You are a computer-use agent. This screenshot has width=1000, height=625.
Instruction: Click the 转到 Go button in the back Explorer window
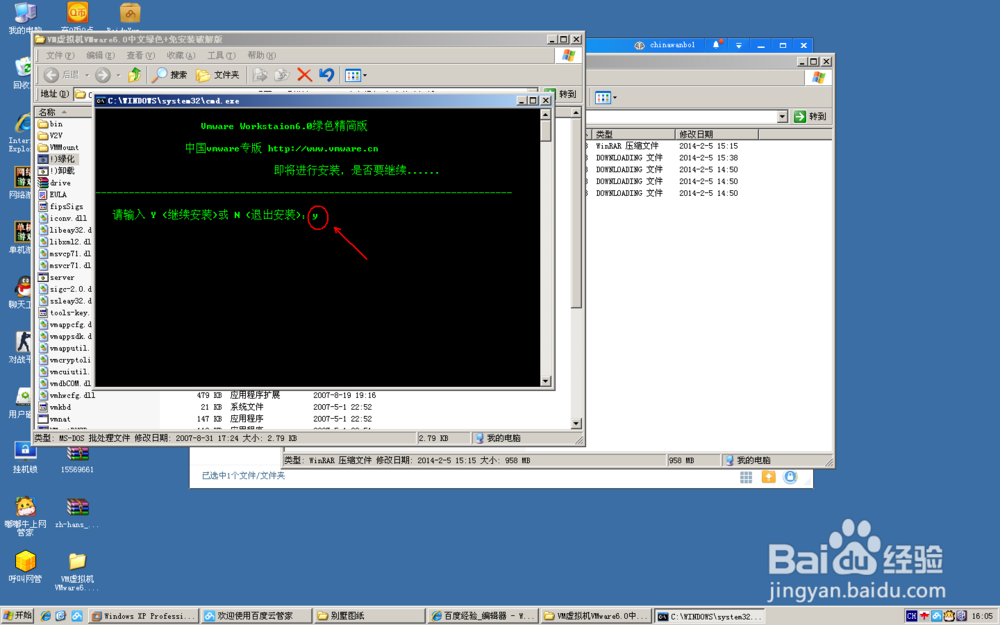coord(811,117)
